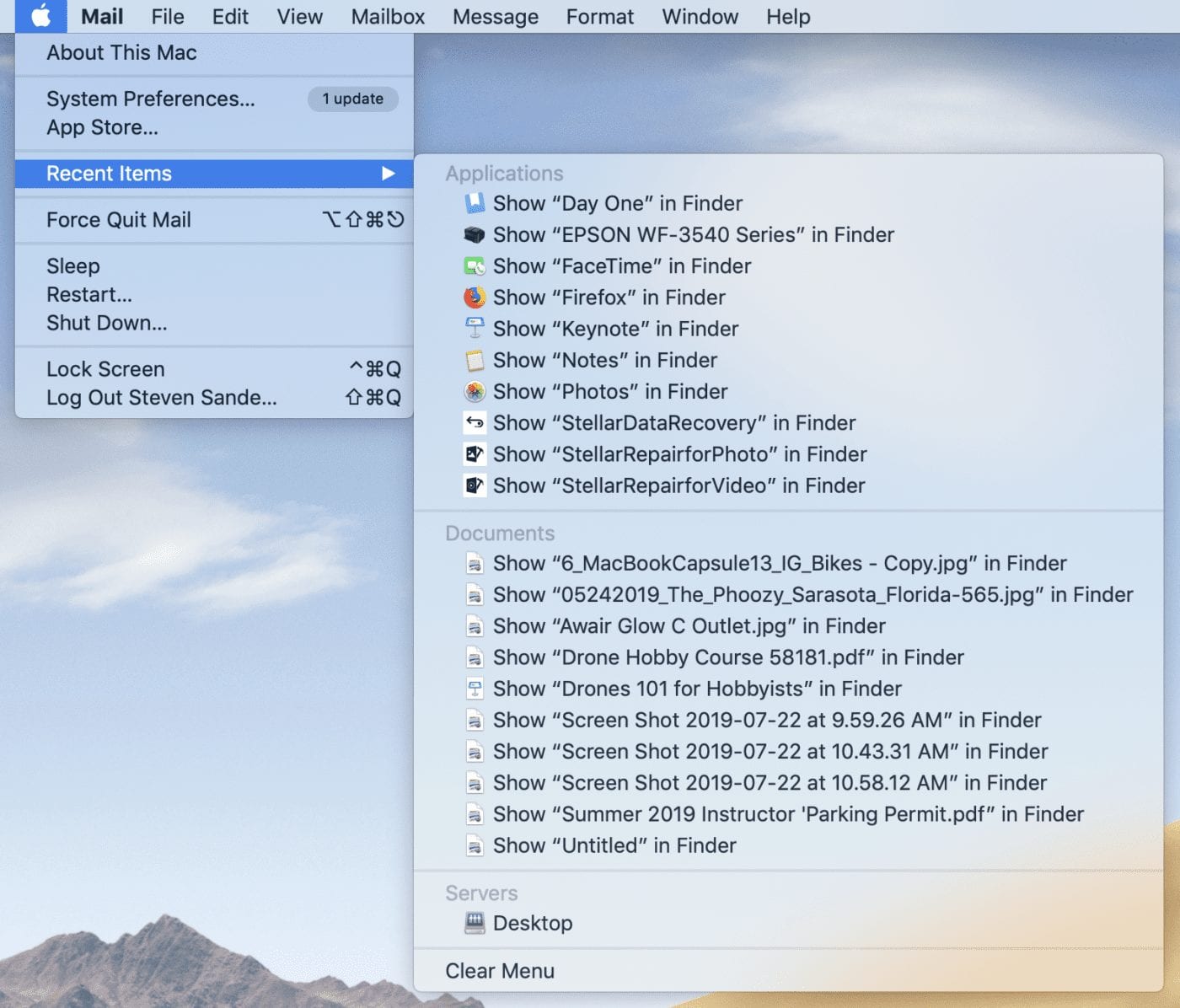Click the Desktop server icon
The image size is (1180, 1008).
click(x=475, y=924)
